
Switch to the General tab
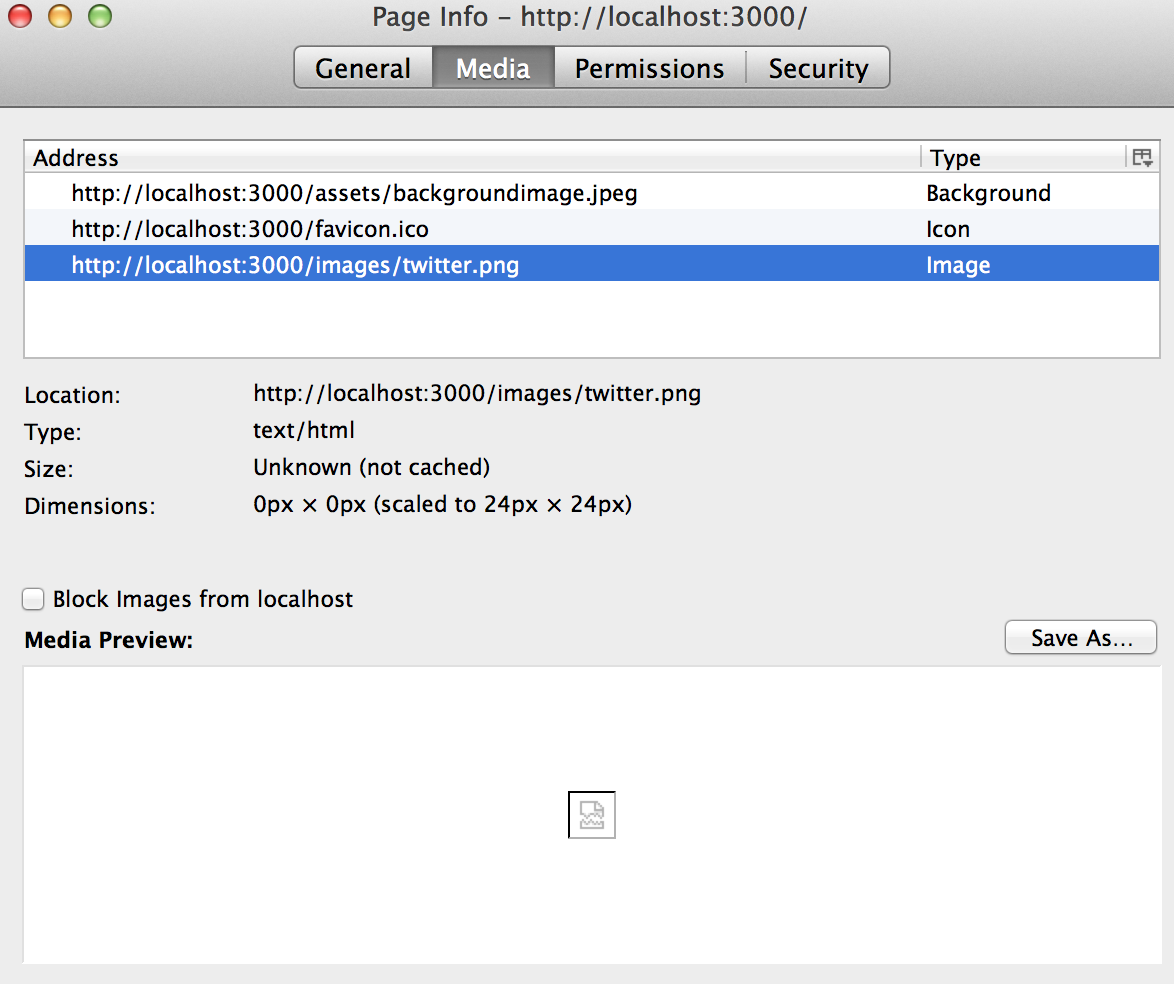pos(363,68)
